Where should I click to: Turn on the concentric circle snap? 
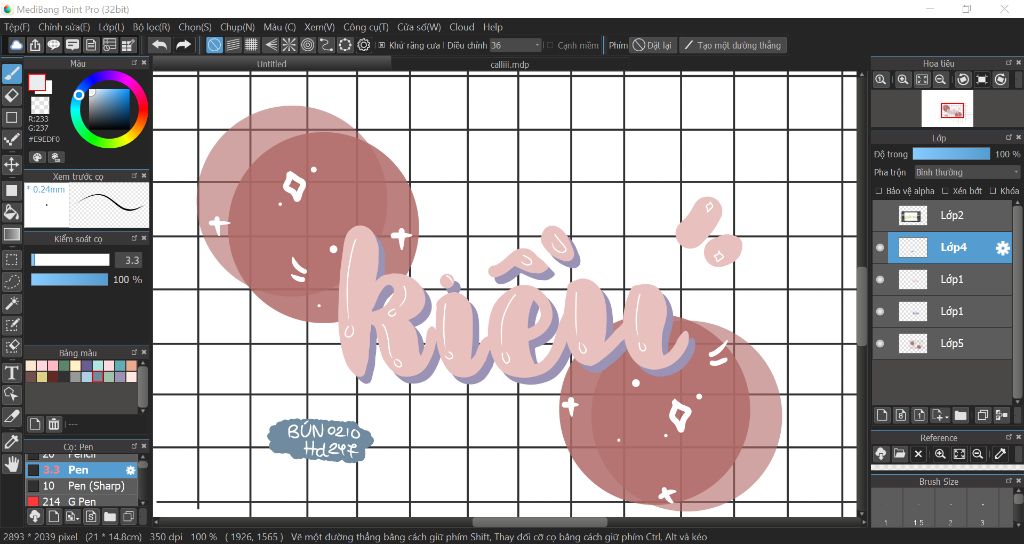click(x=308, y=45)
